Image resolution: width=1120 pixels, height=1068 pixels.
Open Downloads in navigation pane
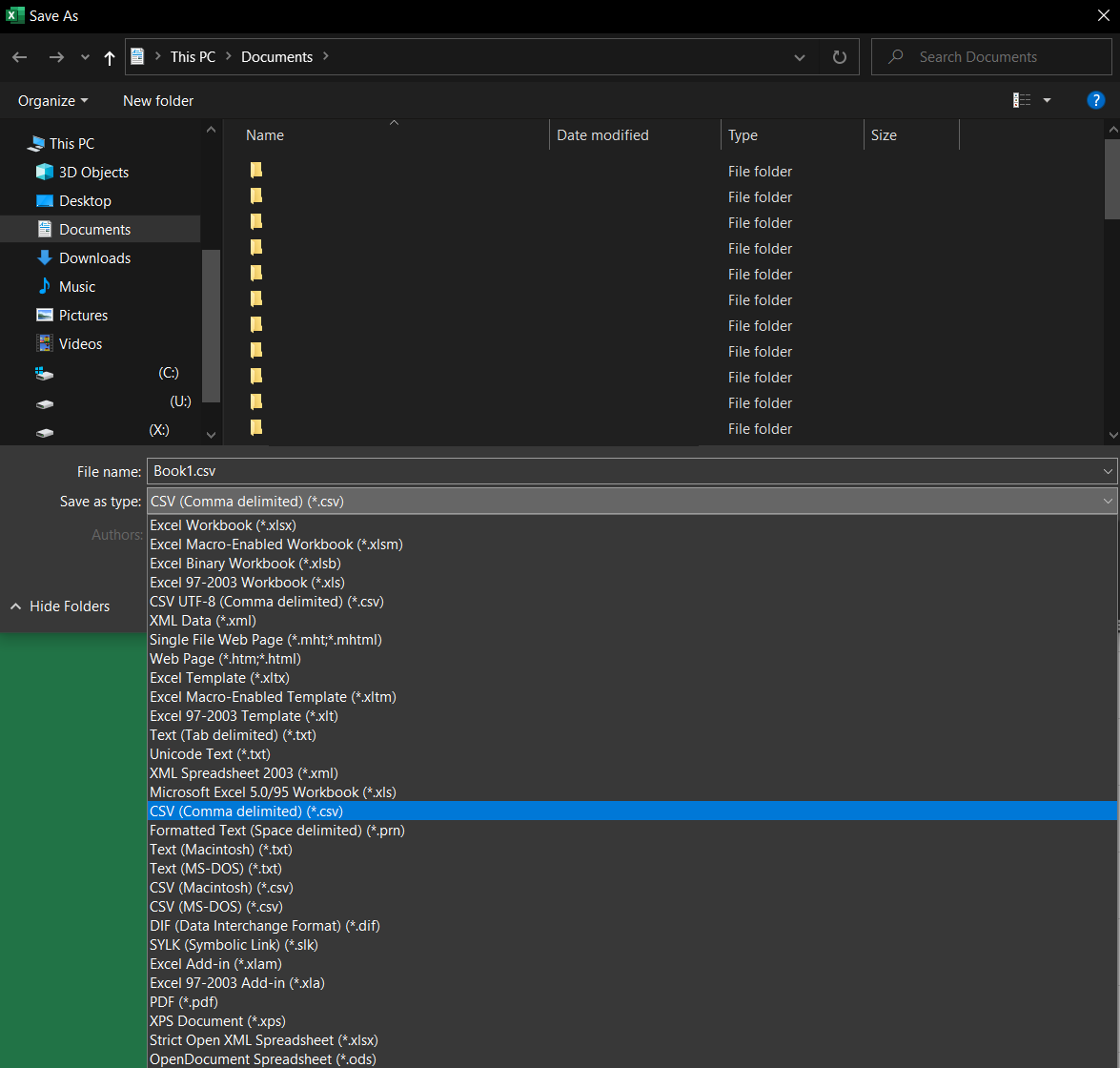coord(94,257)
